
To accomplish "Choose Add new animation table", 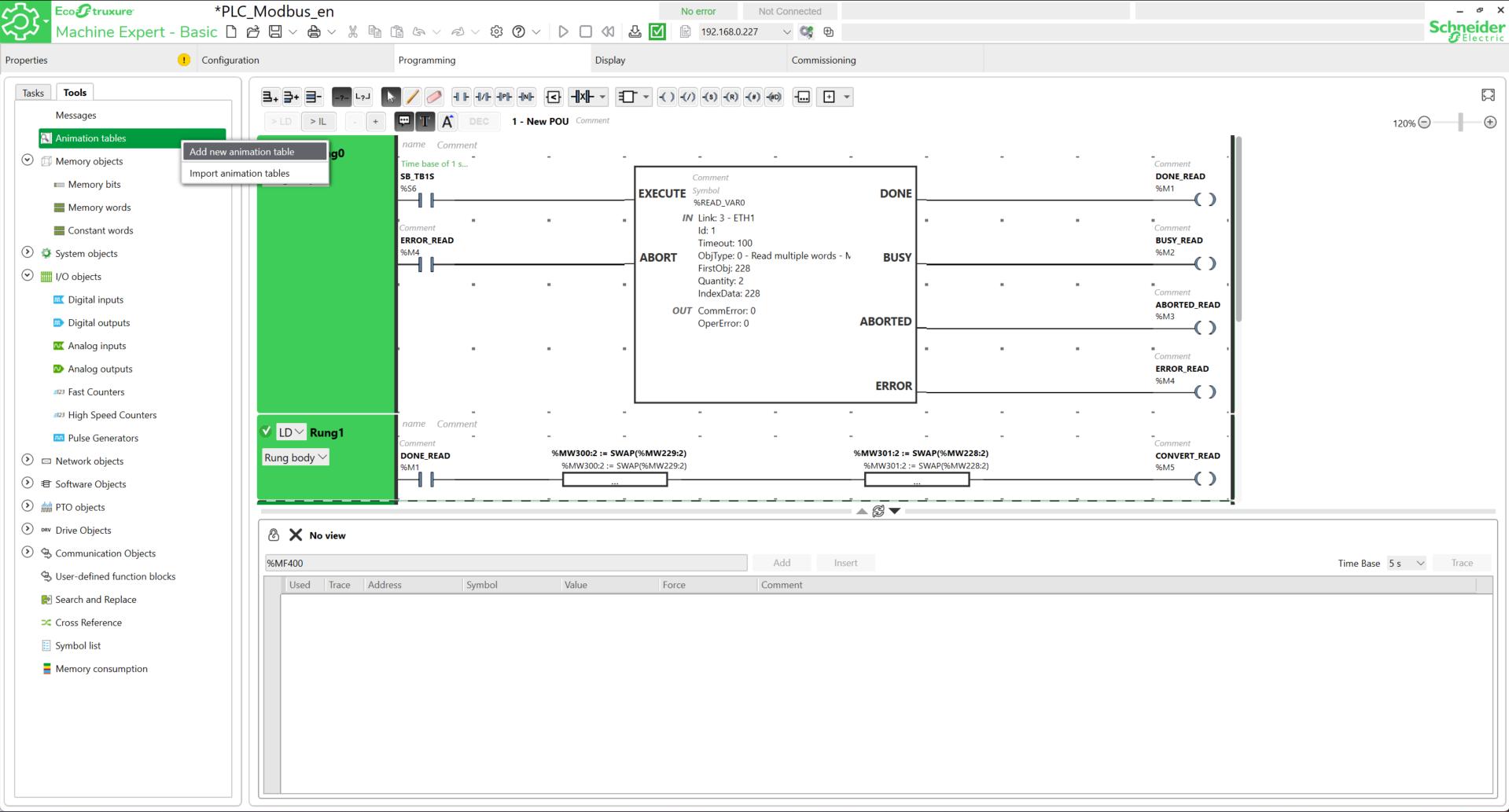I will coord(242,152).
